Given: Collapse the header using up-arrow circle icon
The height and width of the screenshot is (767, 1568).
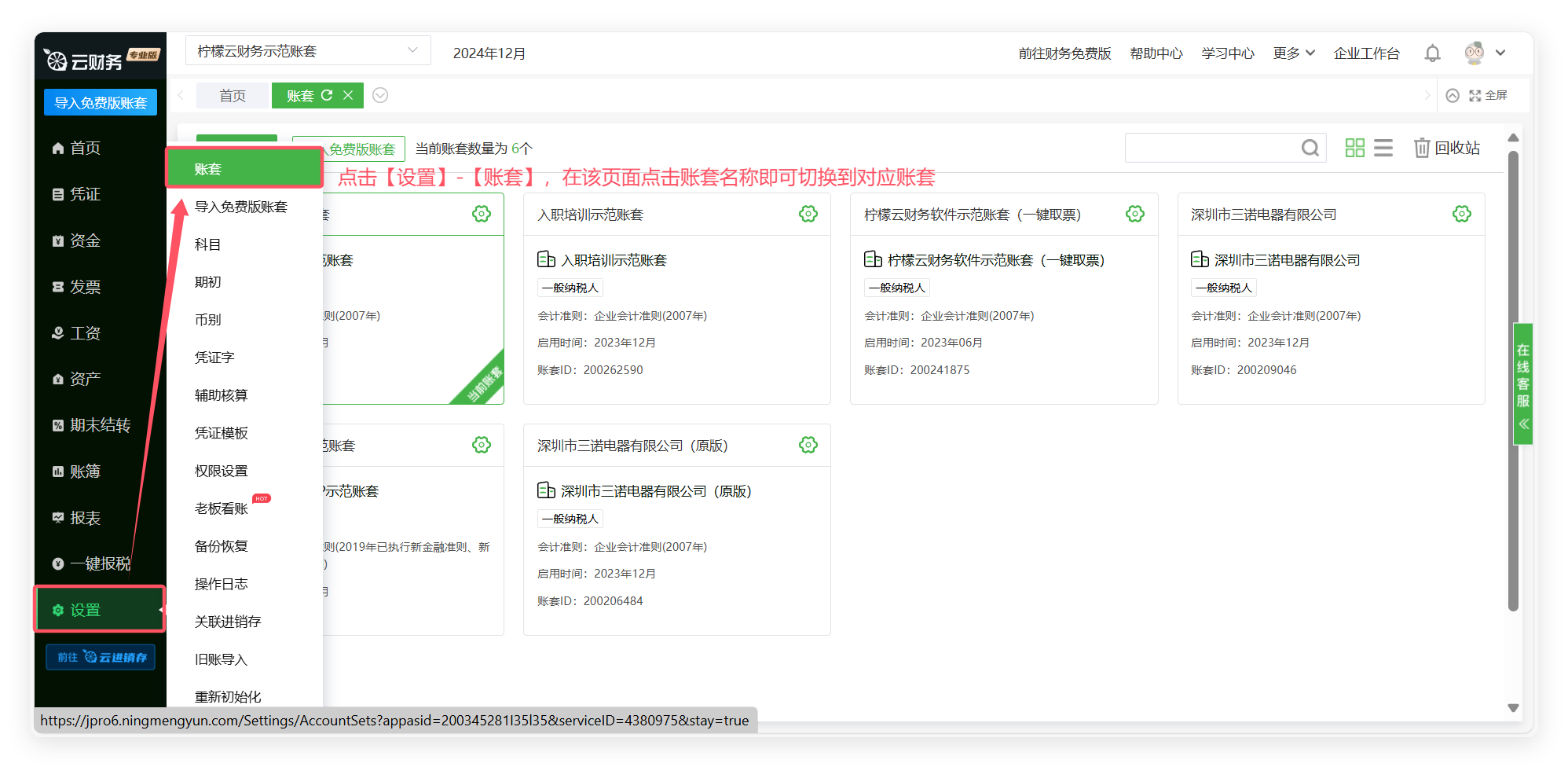Looking at the screenshot, I should [1453, 95].
